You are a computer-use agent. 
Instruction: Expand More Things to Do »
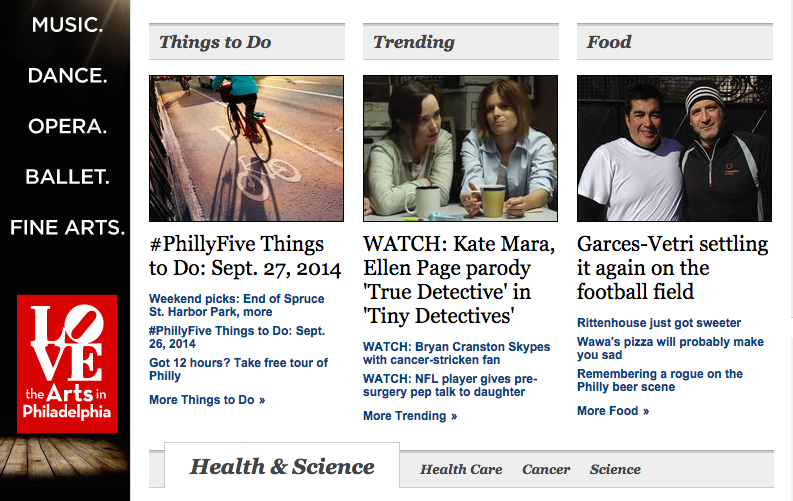(x=207, y=400)
